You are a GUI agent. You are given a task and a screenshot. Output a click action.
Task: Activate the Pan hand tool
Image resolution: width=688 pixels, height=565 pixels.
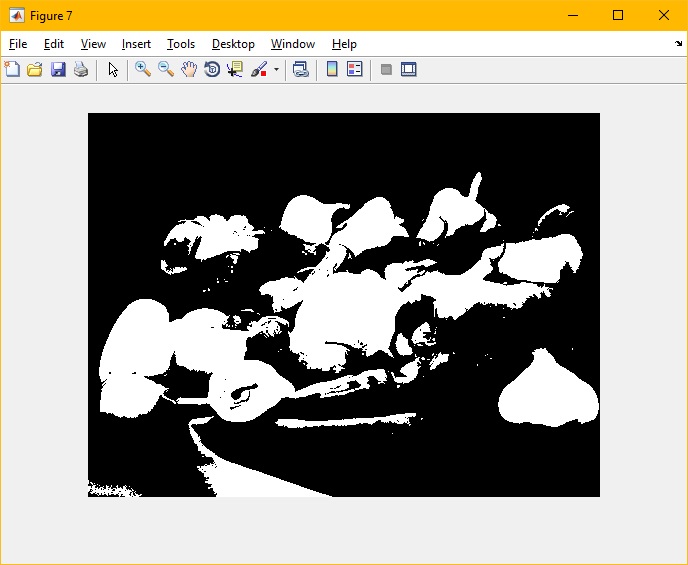[x=189, y=69]
